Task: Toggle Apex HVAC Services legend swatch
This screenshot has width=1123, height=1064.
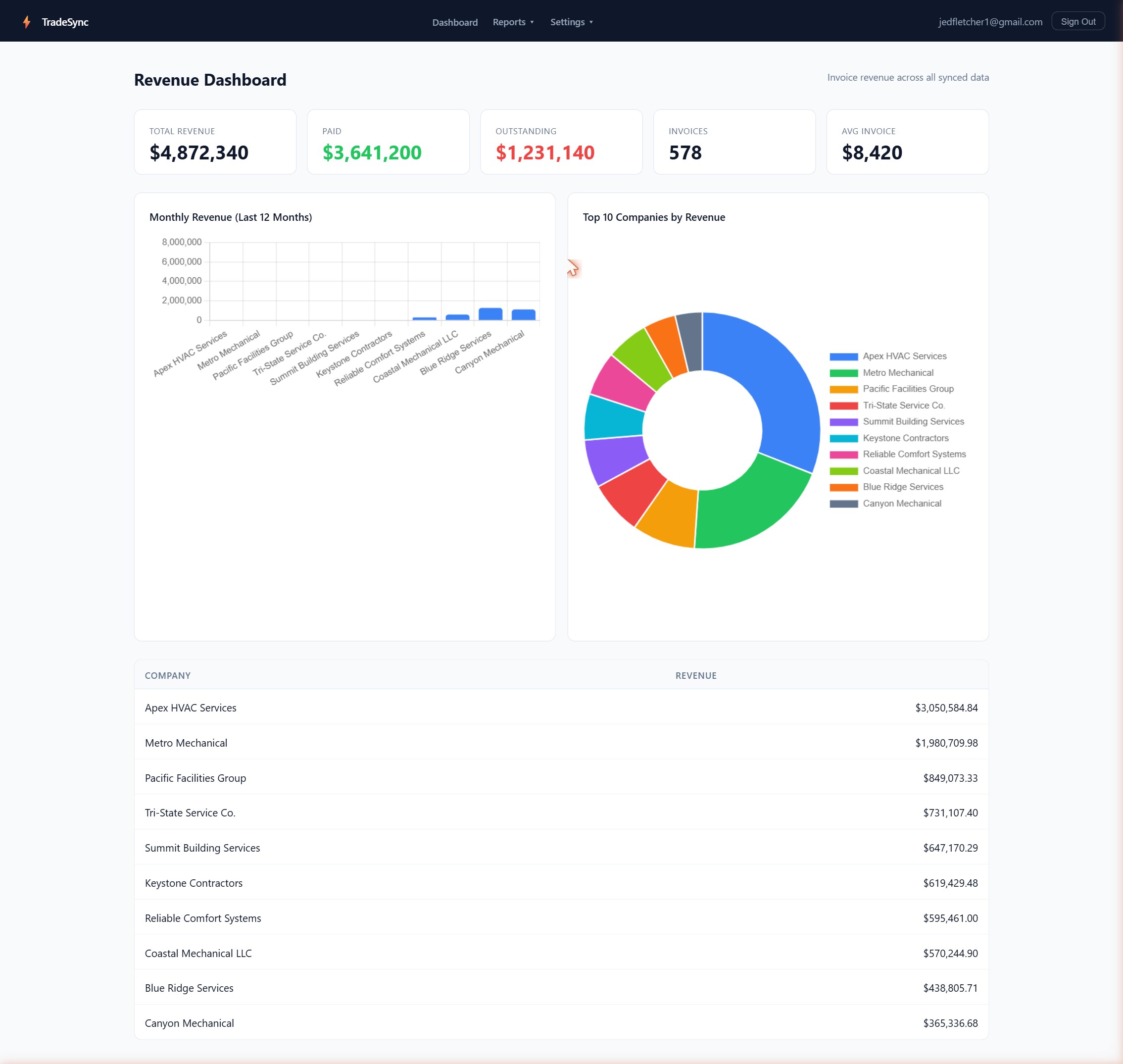Action: (x=843, y=357)
